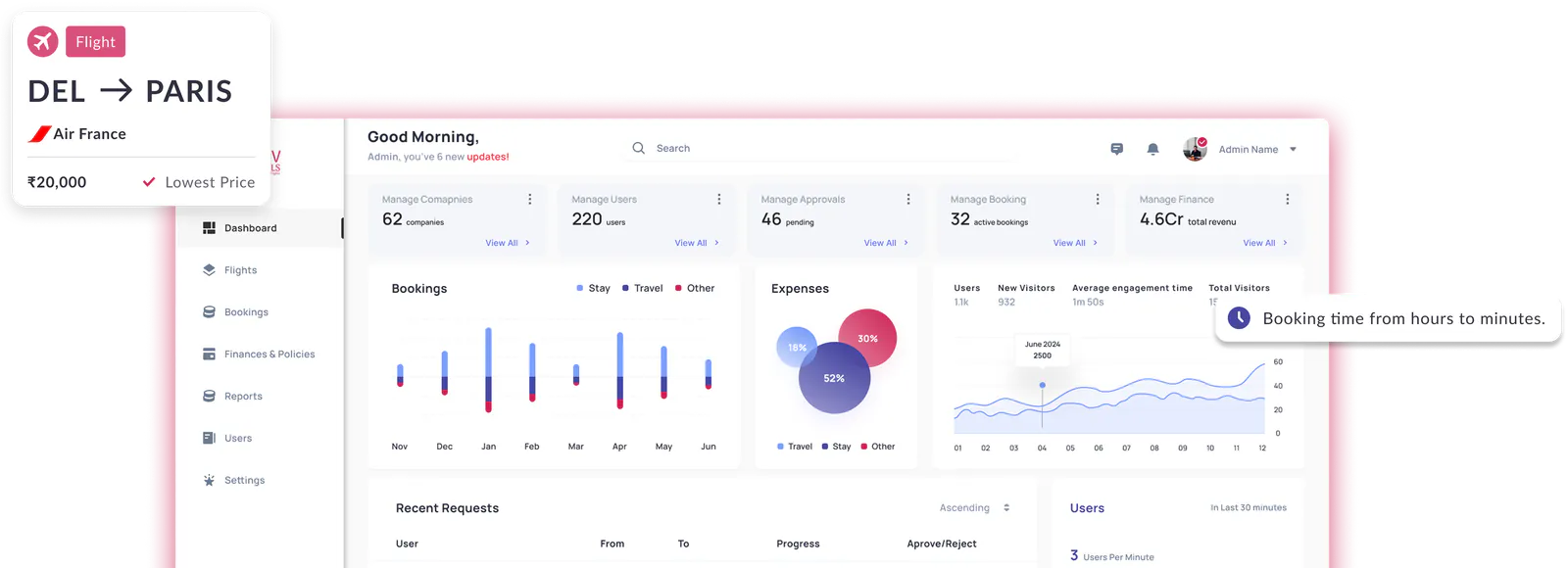Toggle Other legend in Bookings chart
This screenshot has width=1568, height=568.
pyautogui.click(x=695, y=288)
